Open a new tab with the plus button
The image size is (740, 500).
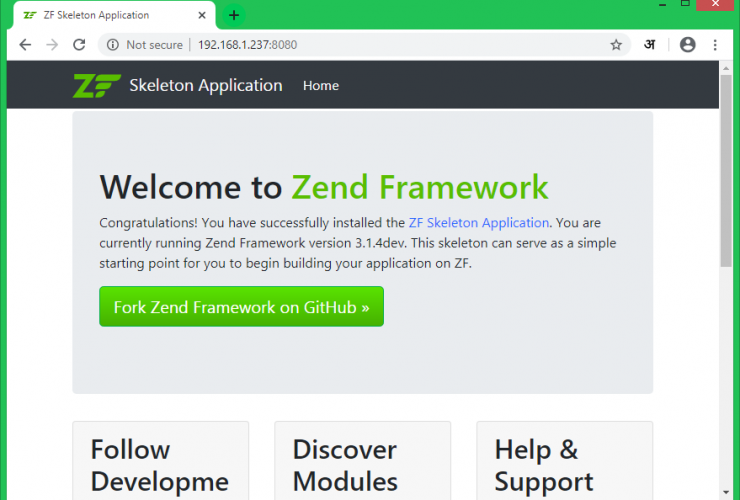tap(234, 15)
